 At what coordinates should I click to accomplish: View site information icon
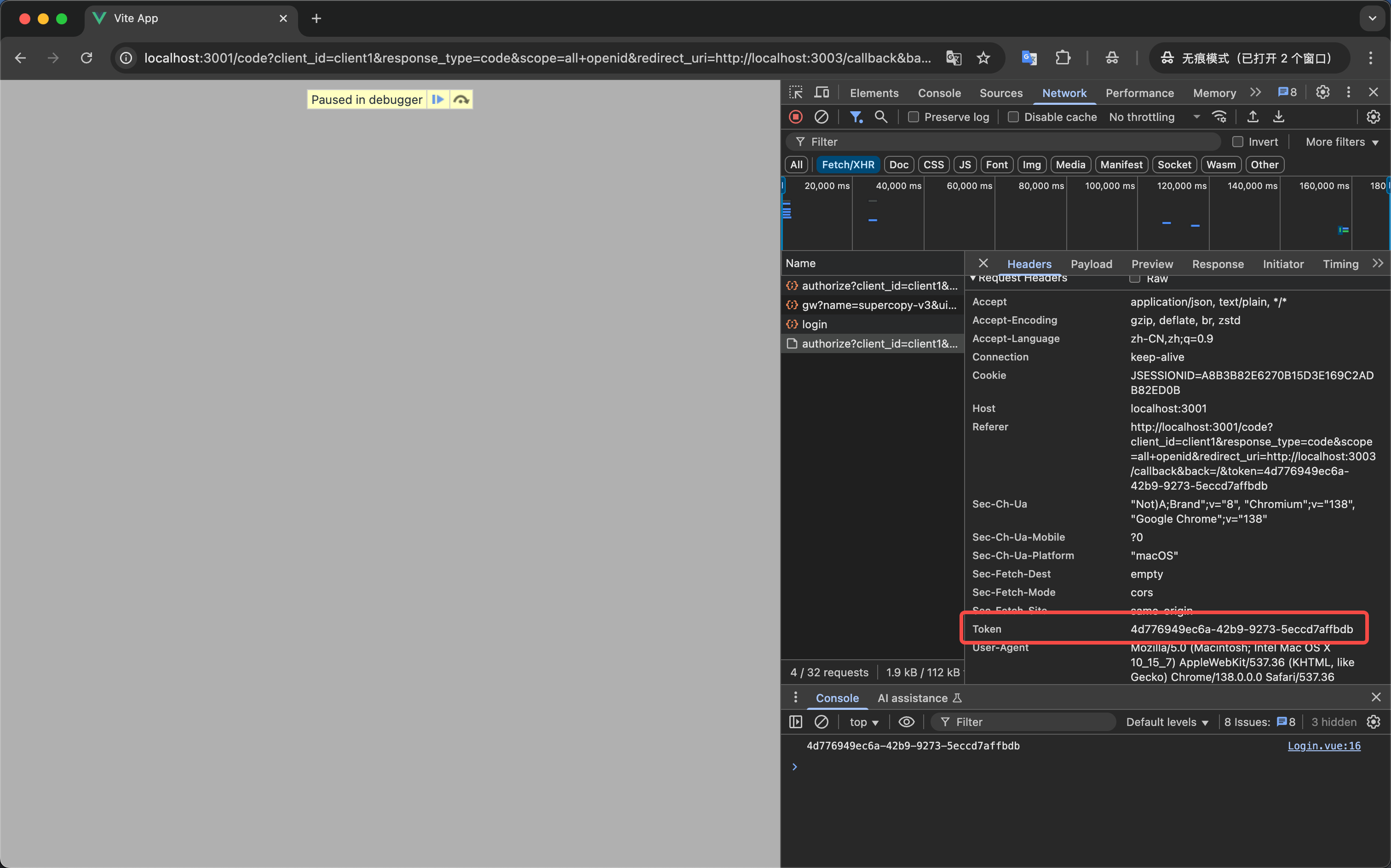pyautogui.click(x=126, y=58)
